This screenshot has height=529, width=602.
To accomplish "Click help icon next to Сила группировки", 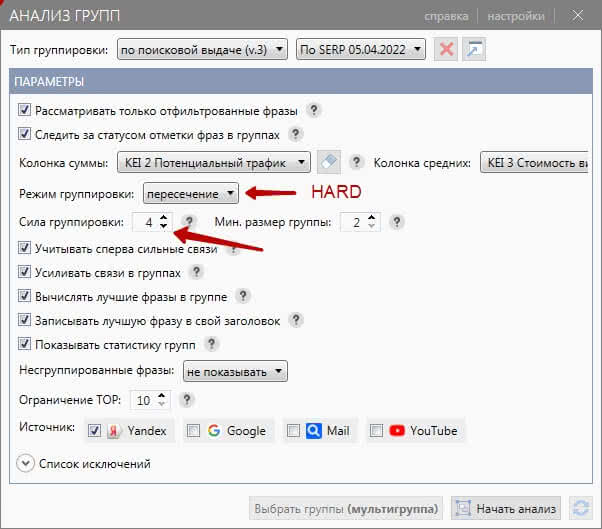I will point(189,222).
